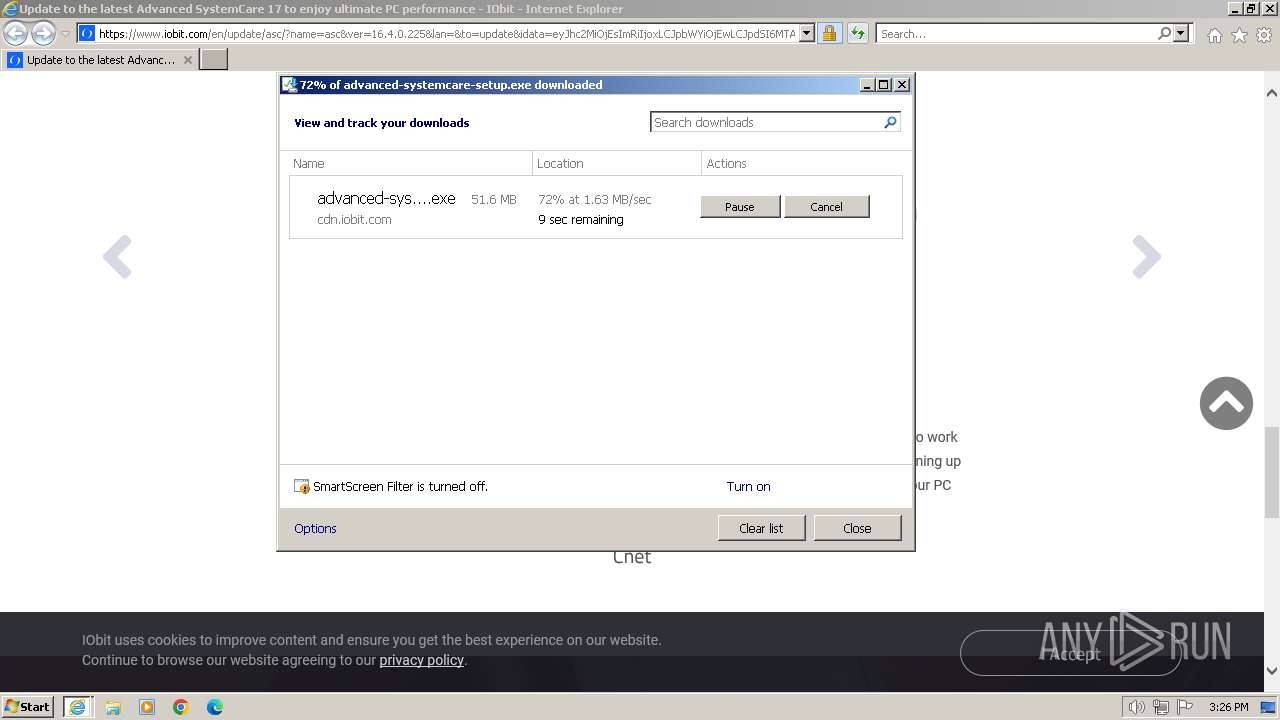This screenshot has width=1280, height=720.
Task: Click the previous slide left arrow
Action: [x=117, y=257]
